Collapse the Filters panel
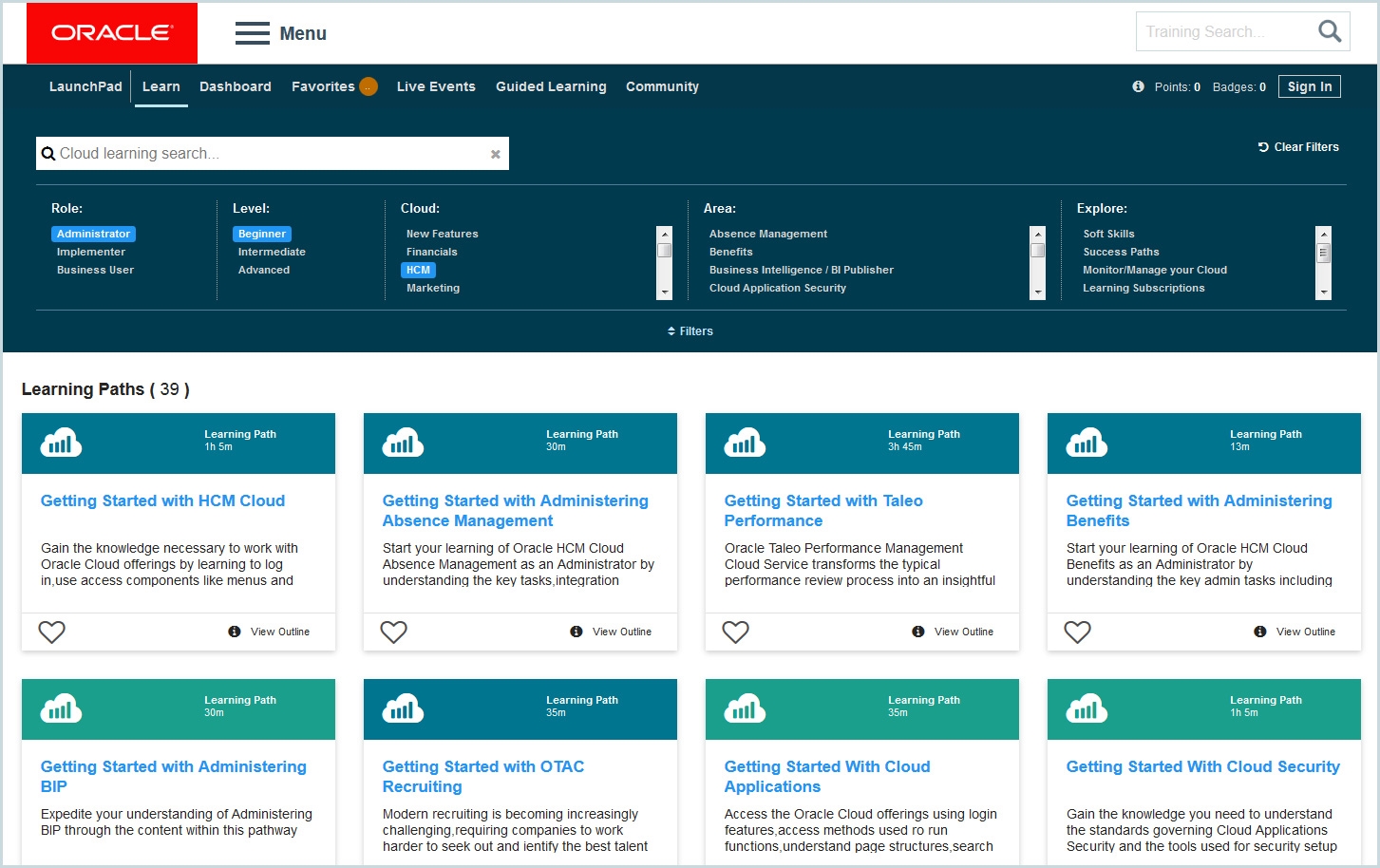The width and height of the screenshot is (1380, 868). tap(690, 331)
